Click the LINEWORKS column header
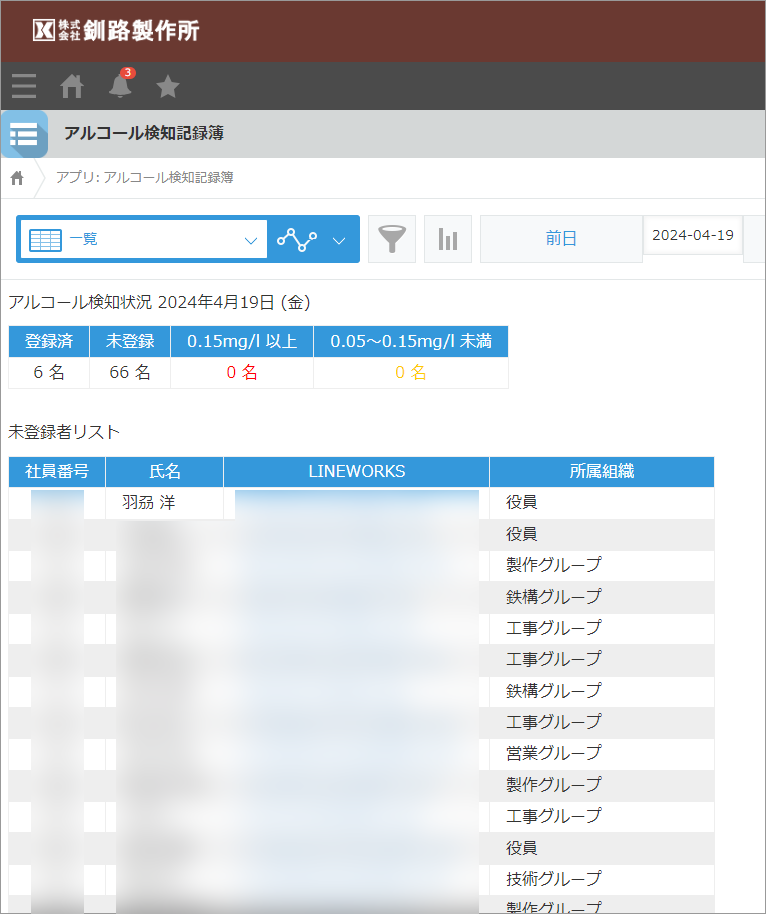The height and width of the screenshot is (914, 766). click(357, 472)
